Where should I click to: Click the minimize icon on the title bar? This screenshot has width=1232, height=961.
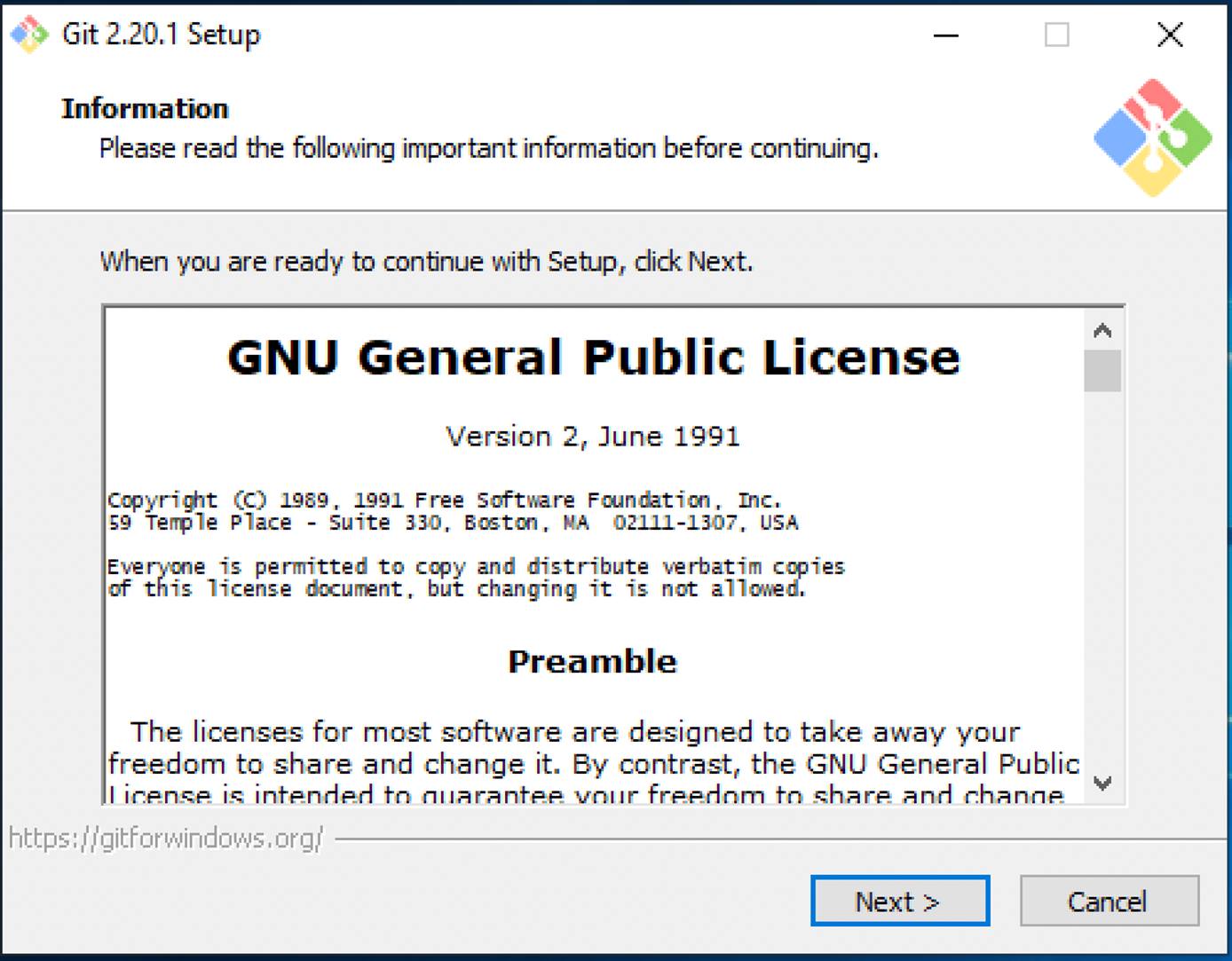(945, 35)
